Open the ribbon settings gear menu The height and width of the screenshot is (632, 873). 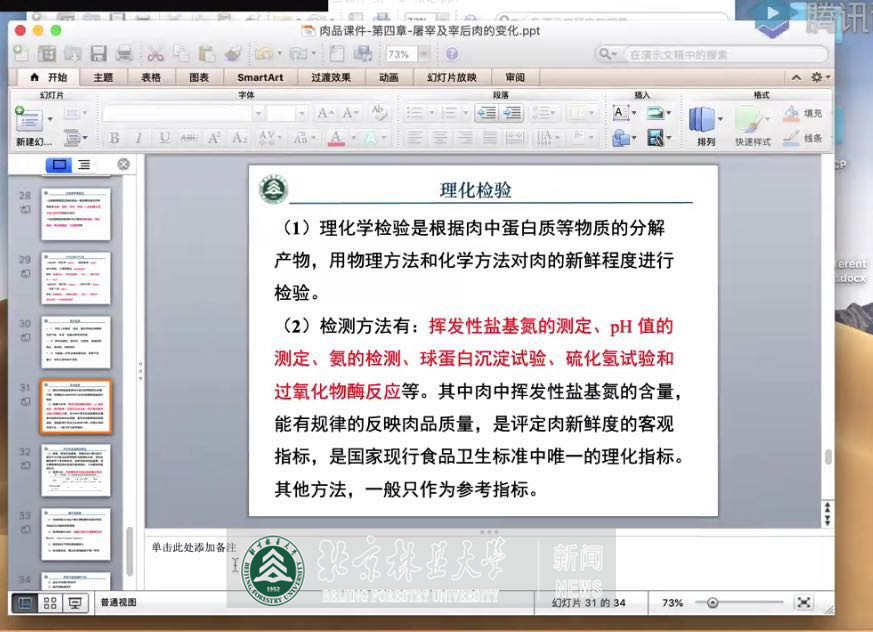(x=820, y=77)
